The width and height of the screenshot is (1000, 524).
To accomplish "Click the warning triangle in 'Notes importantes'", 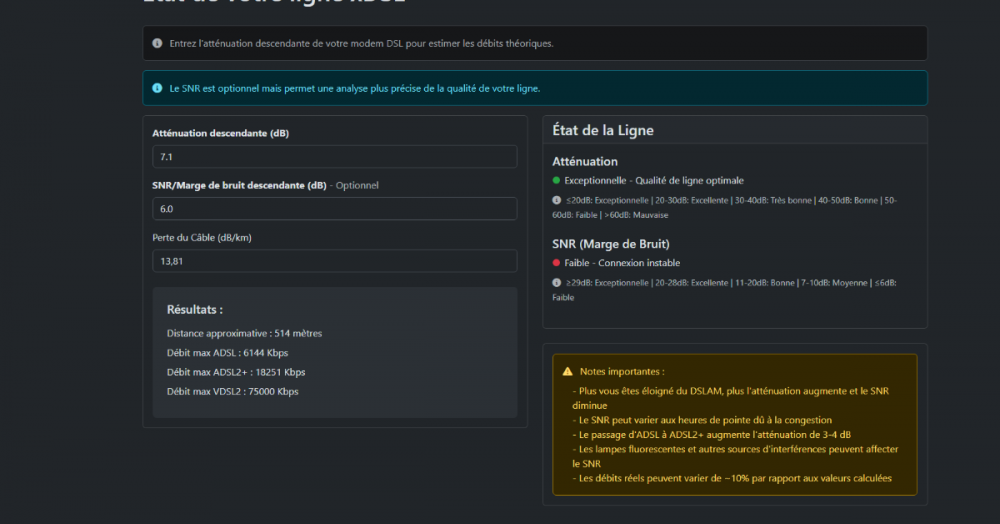I will (567, 371).
